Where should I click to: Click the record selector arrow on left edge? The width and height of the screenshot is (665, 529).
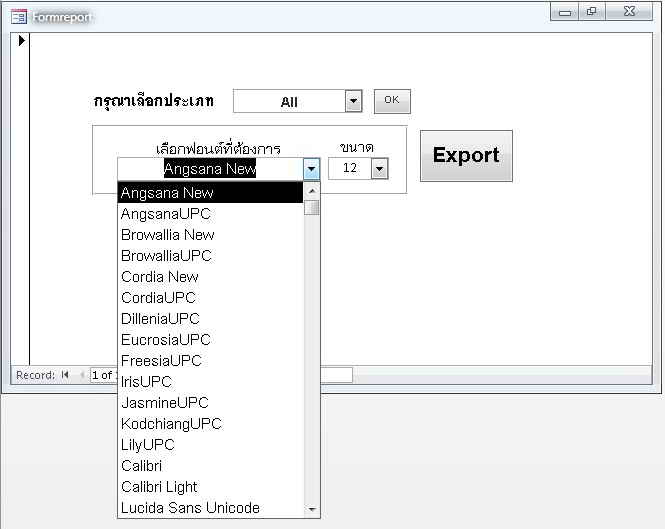[x=22, y=41]
